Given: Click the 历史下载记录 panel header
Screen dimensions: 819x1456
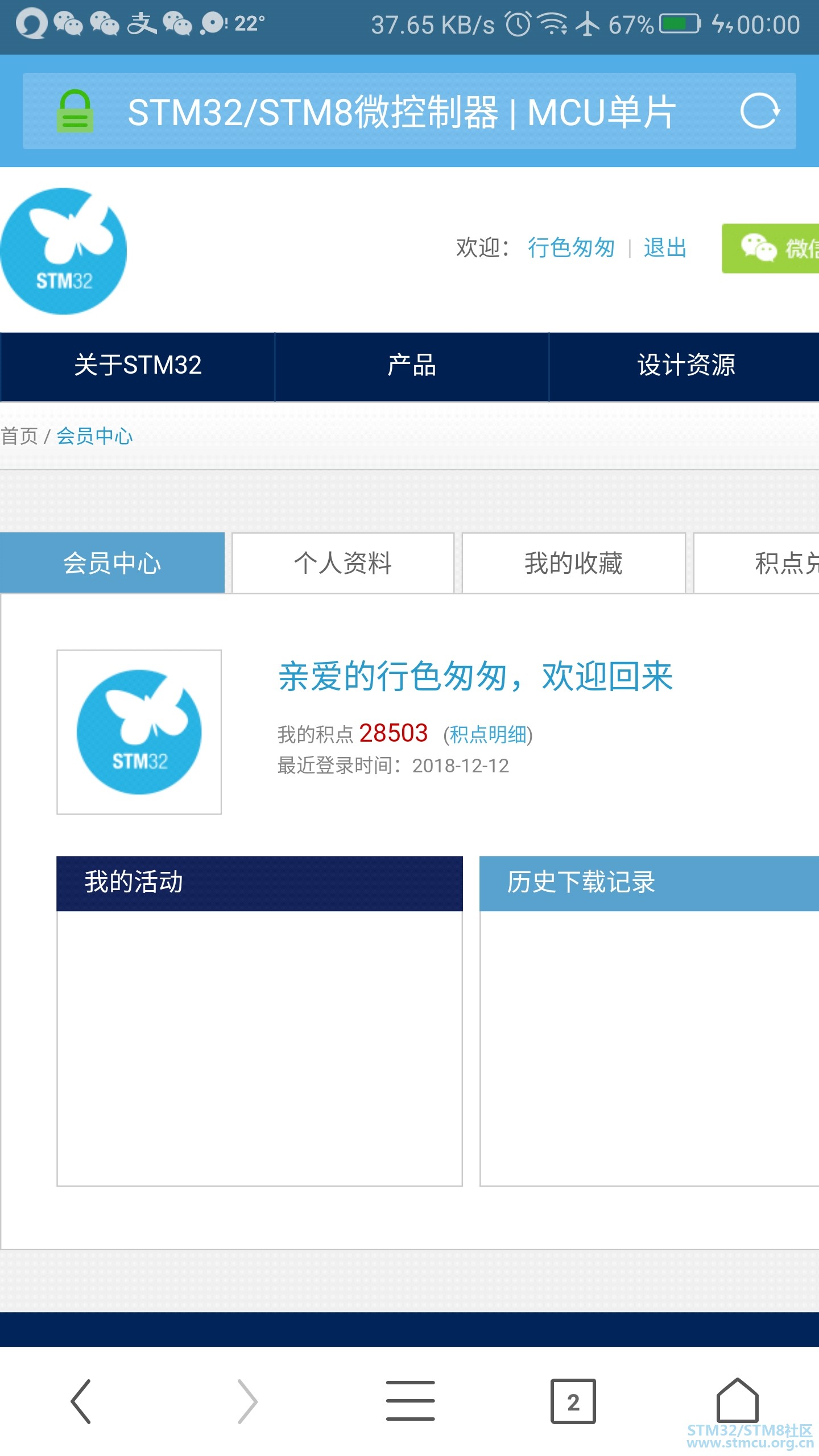Looking at the screenshot, I should [x=649, y=883].
